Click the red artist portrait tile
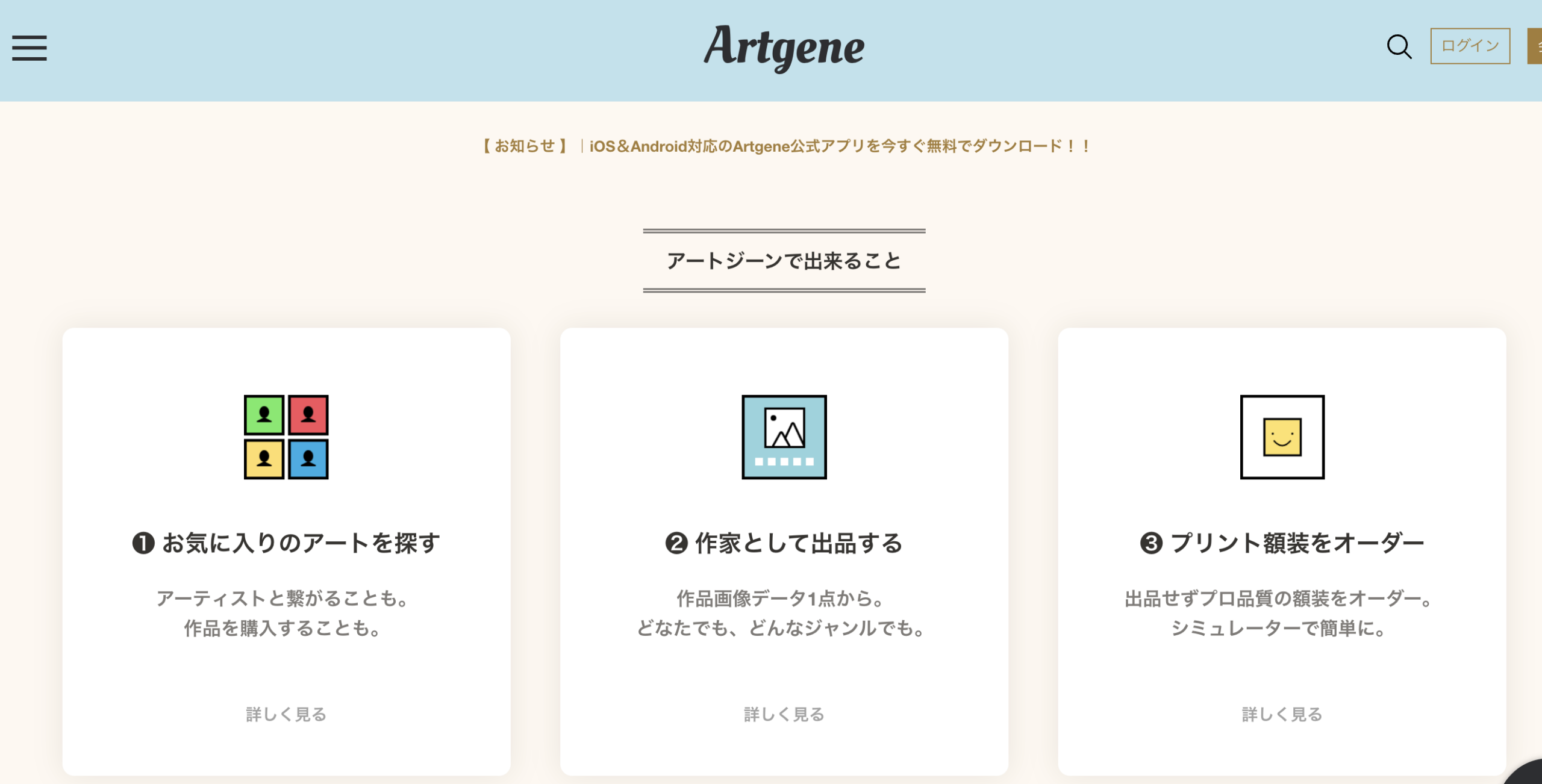This screenshot has width=1542, height=784. (x=308, y=415)
